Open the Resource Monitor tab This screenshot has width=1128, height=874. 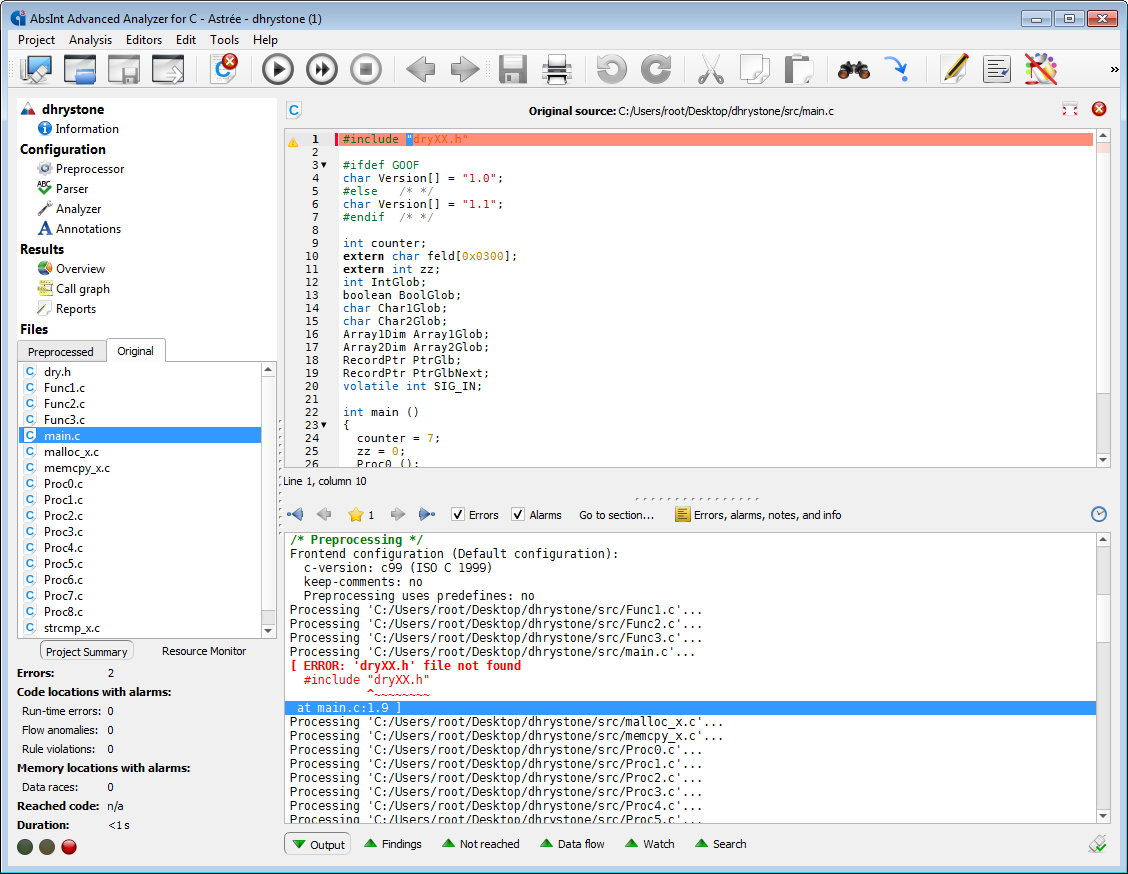click(204, 651)
